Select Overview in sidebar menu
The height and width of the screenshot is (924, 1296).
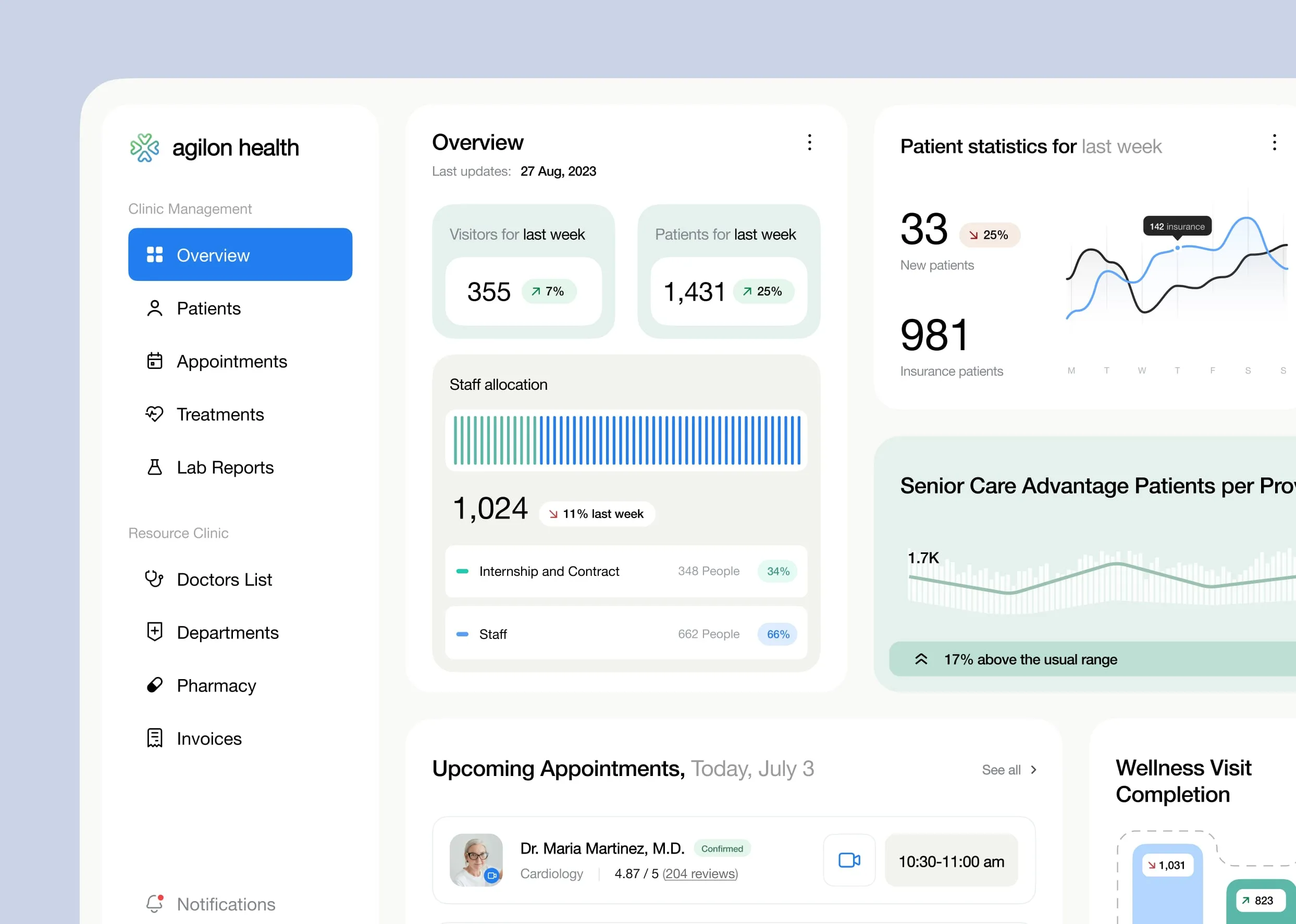click(240, 254)
